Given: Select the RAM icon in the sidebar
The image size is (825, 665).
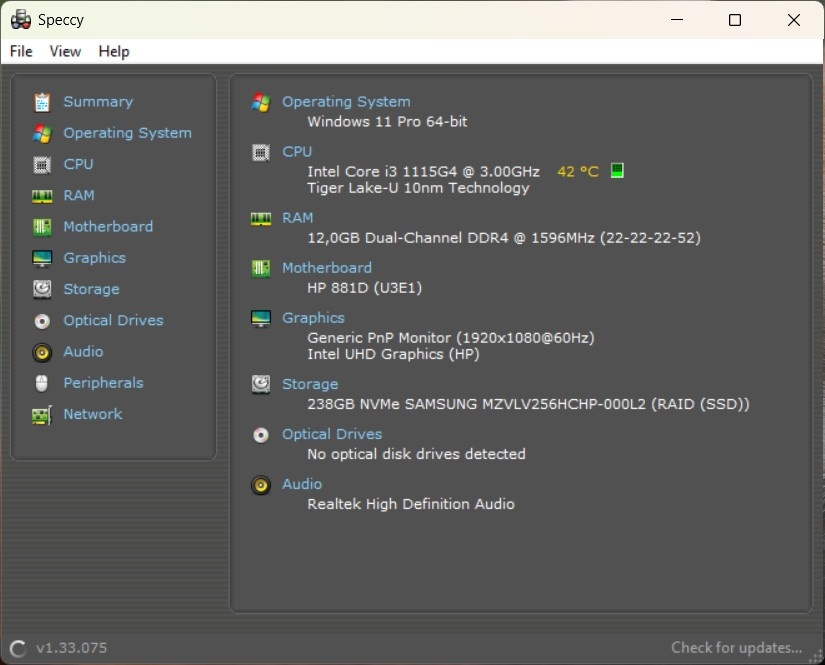Looking at the screenshot, I should [x=41, y=195].
